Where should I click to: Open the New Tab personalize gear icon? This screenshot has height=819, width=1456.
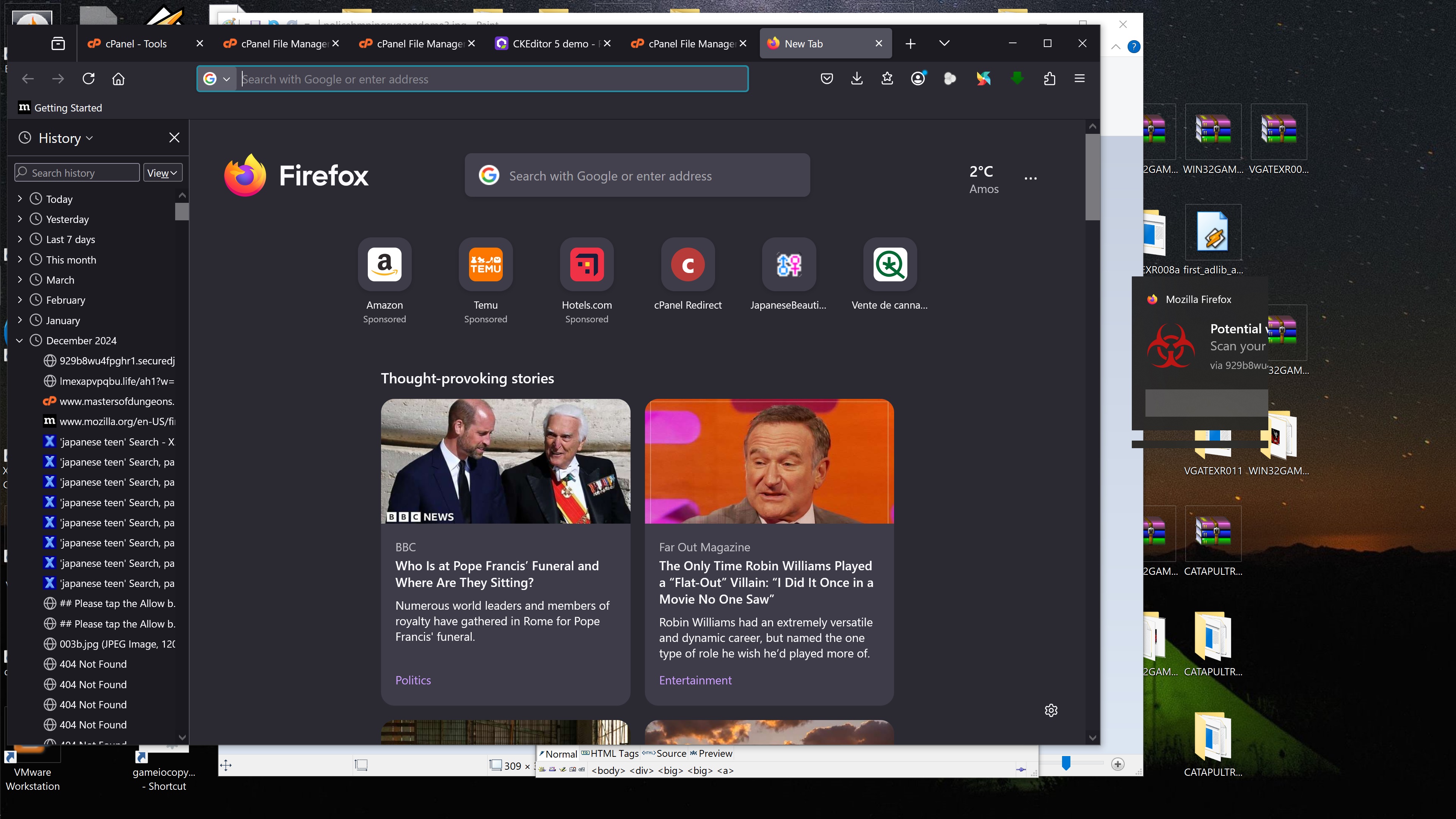pos(1051,711)
